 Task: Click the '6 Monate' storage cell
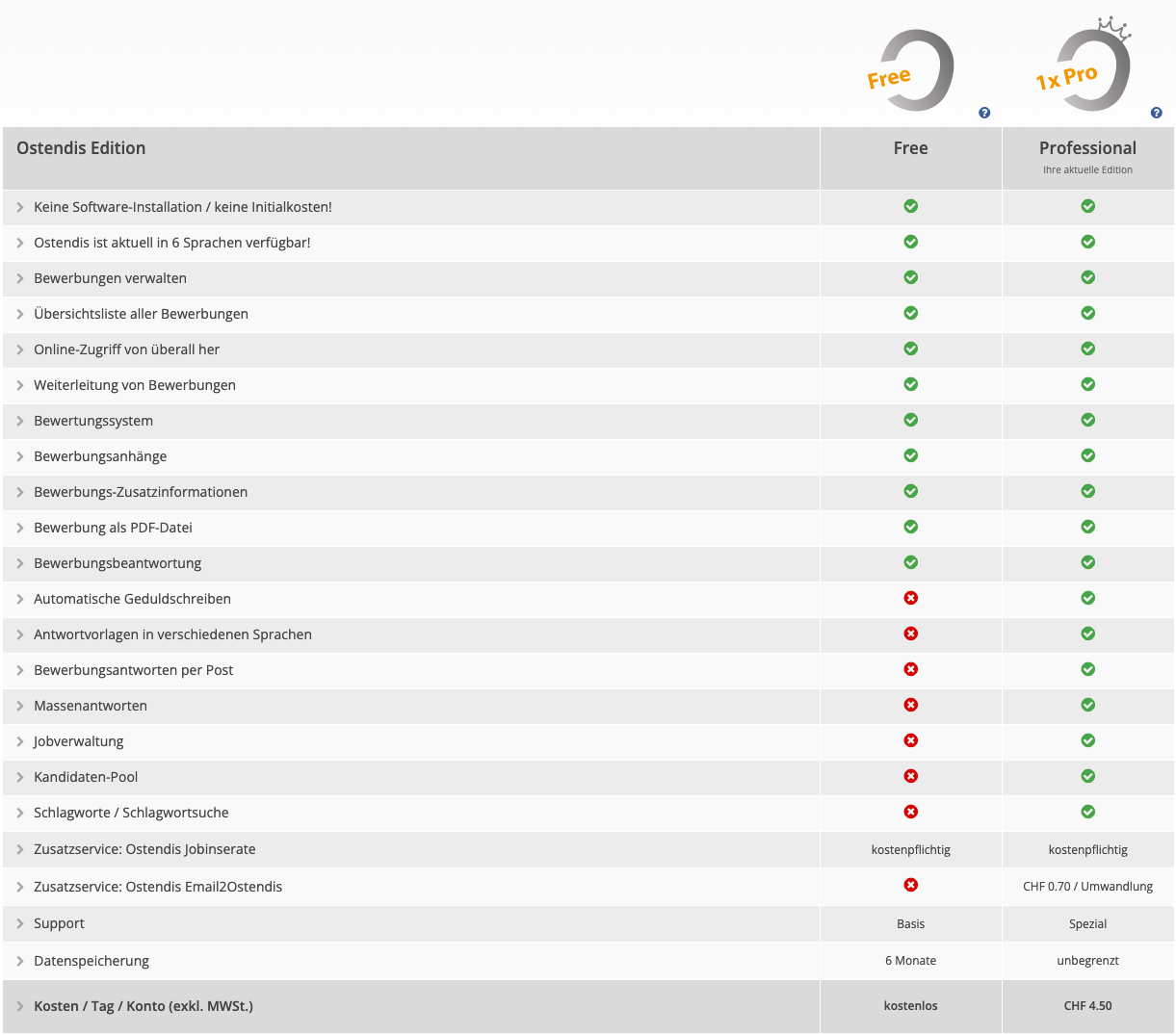911,961
